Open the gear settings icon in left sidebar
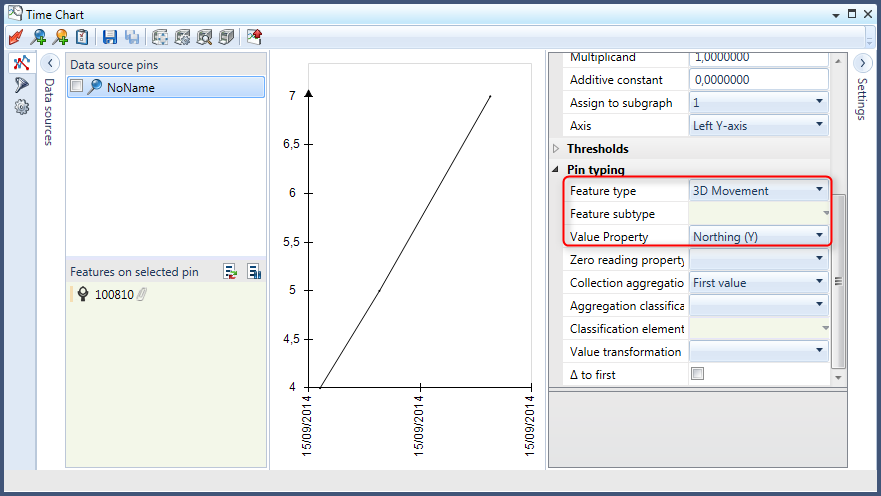881x496 pixels. click(20, 106)
